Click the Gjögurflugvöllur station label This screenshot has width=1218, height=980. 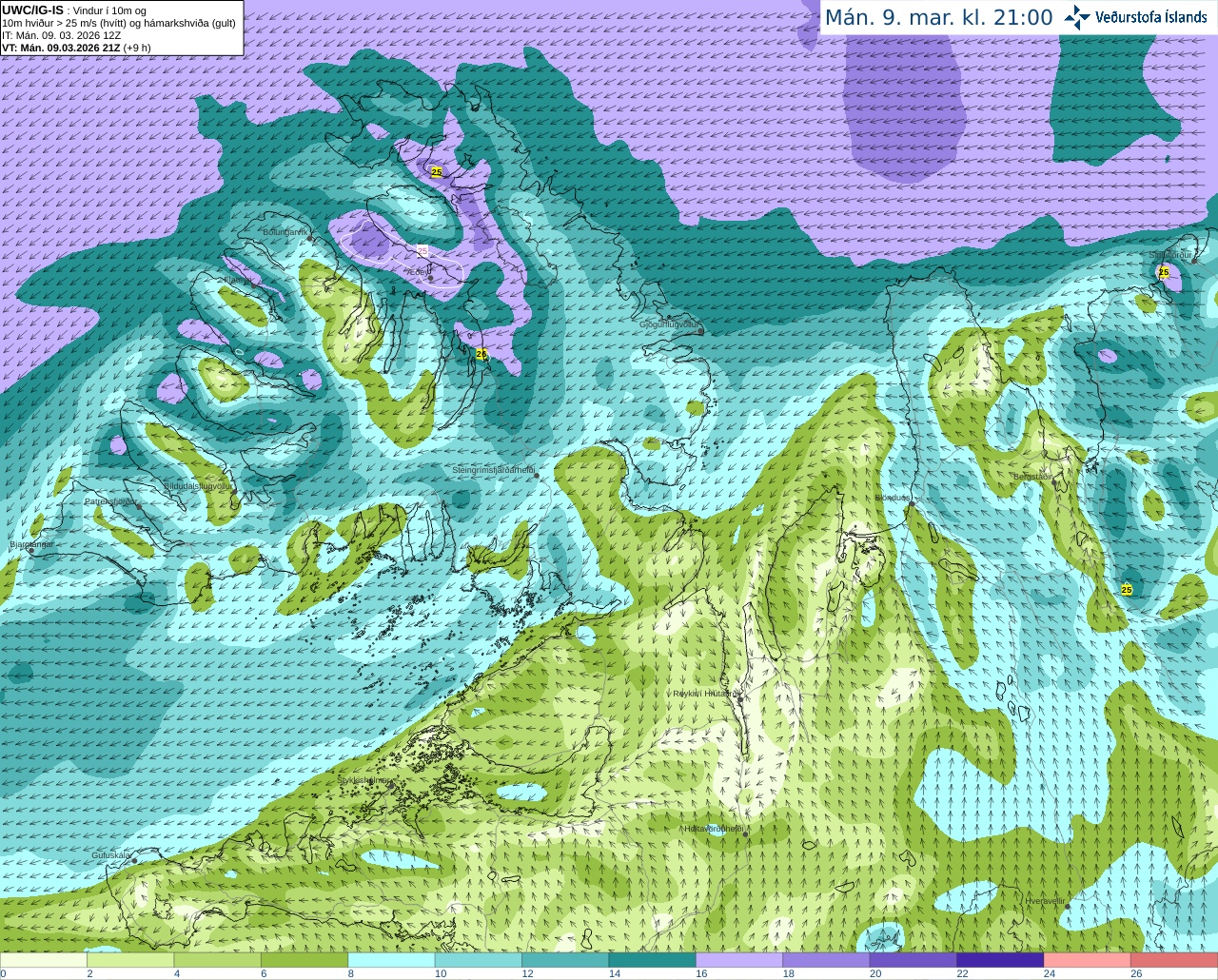coord(670,324)
